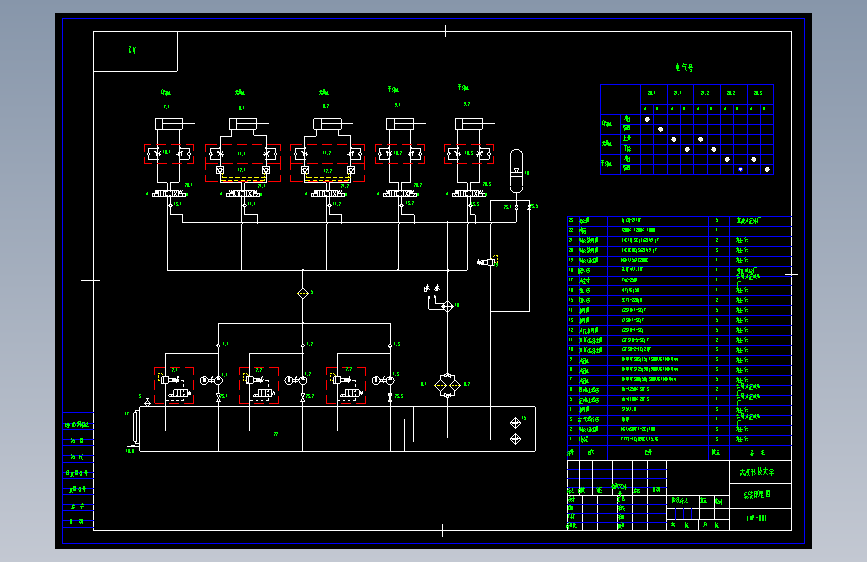This screenshot has width=867, height=562.
Task: Select the single yellow-dashed filter diamond on main line
Action: pos(302,293)
